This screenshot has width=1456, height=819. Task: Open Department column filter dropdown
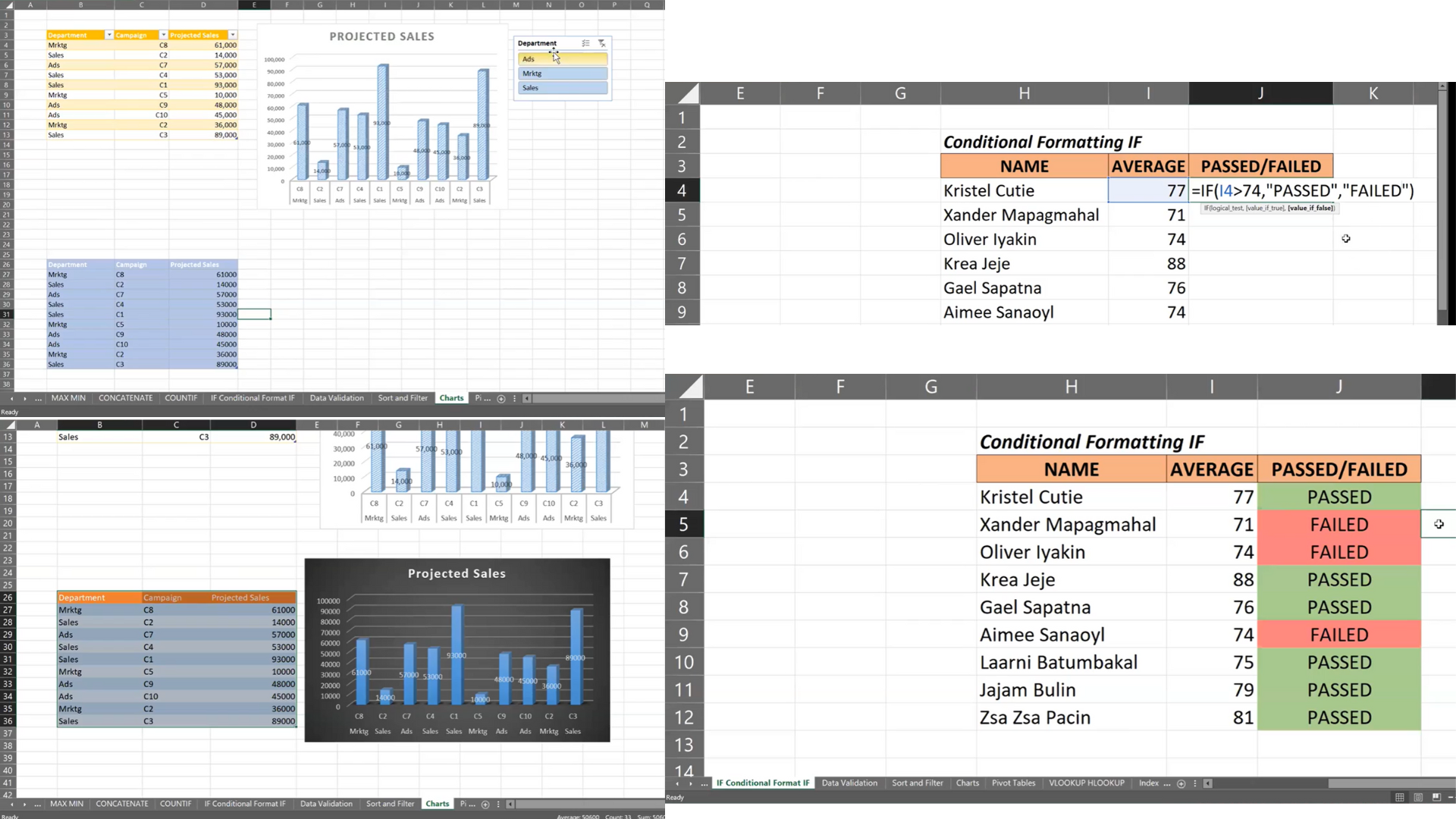pos(108,35)
